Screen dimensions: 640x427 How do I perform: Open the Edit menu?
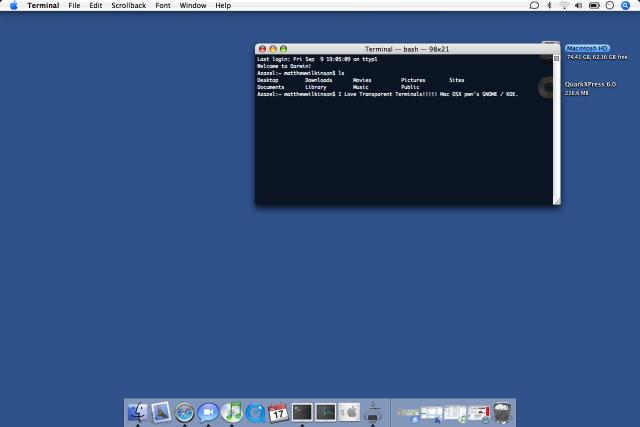[96, 5]
